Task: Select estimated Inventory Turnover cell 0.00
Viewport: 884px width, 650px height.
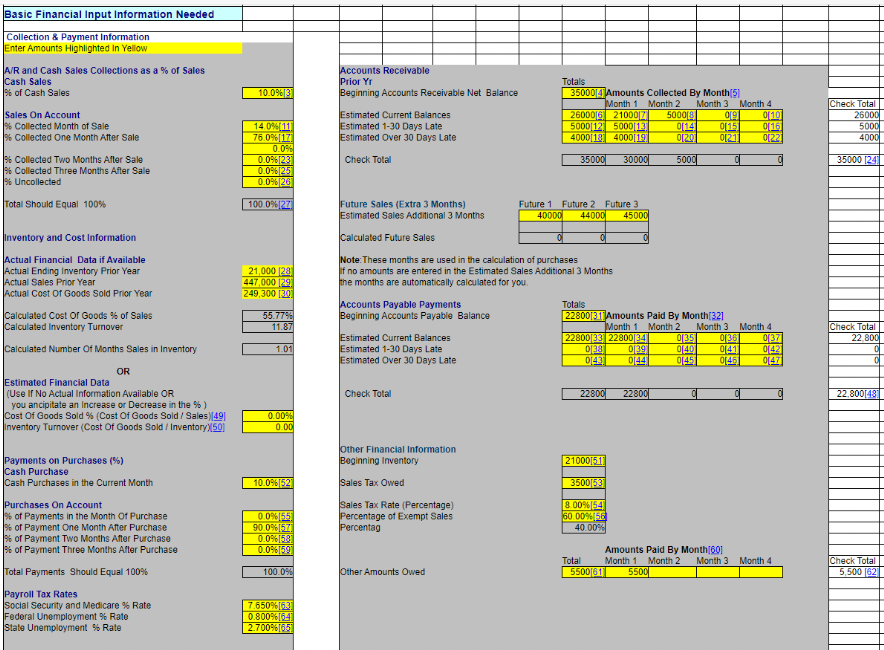Action: [x=268, y=427]
